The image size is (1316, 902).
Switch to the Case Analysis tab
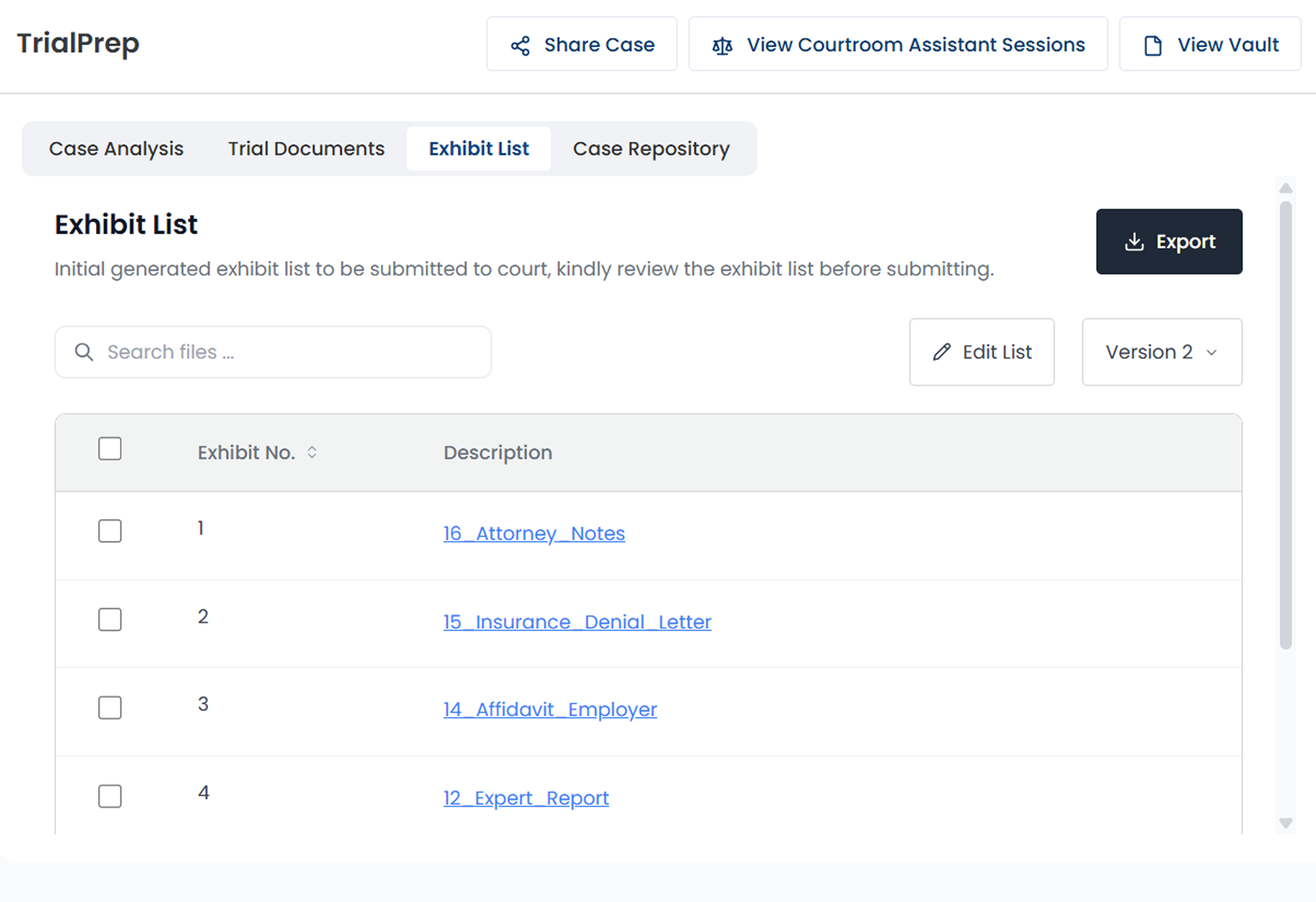116,148
